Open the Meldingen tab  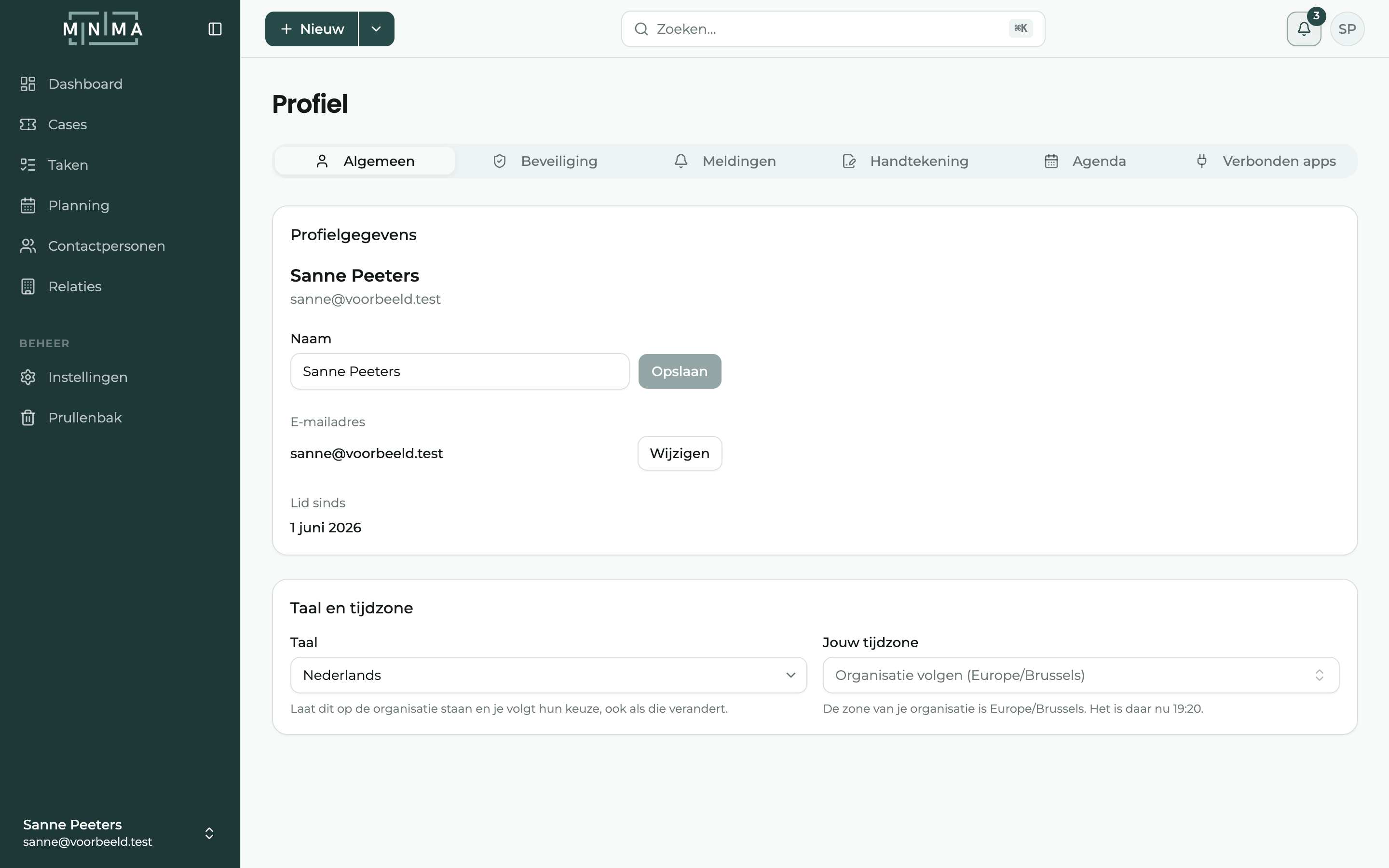(x=725, y=162)
